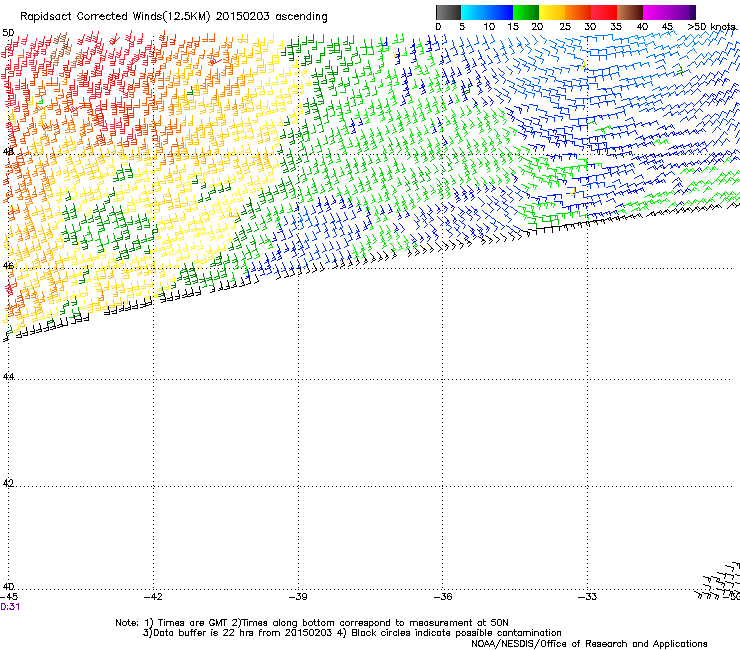Click the legend tick label '25'
The height and width of the screenshot is (650, 740).
tap(565, 27)
